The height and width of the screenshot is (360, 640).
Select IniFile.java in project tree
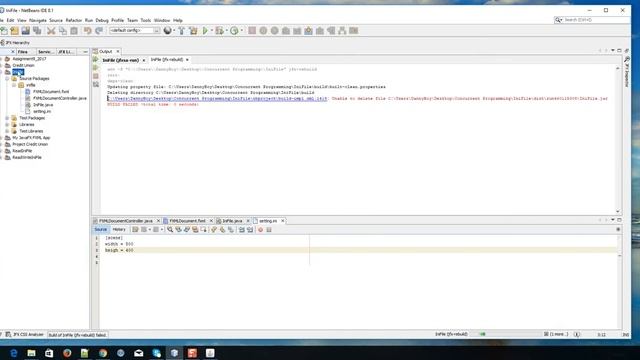click(x=43, y=105)
